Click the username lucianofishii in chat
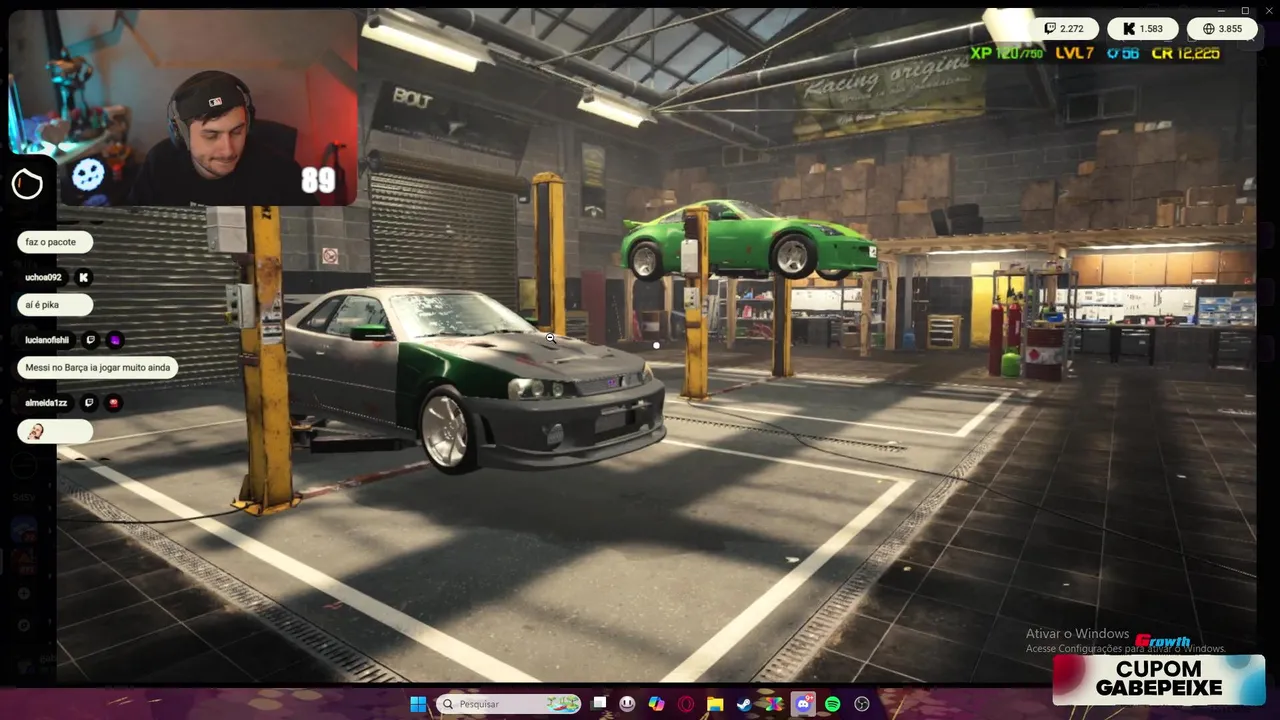 tap(47, 340)
